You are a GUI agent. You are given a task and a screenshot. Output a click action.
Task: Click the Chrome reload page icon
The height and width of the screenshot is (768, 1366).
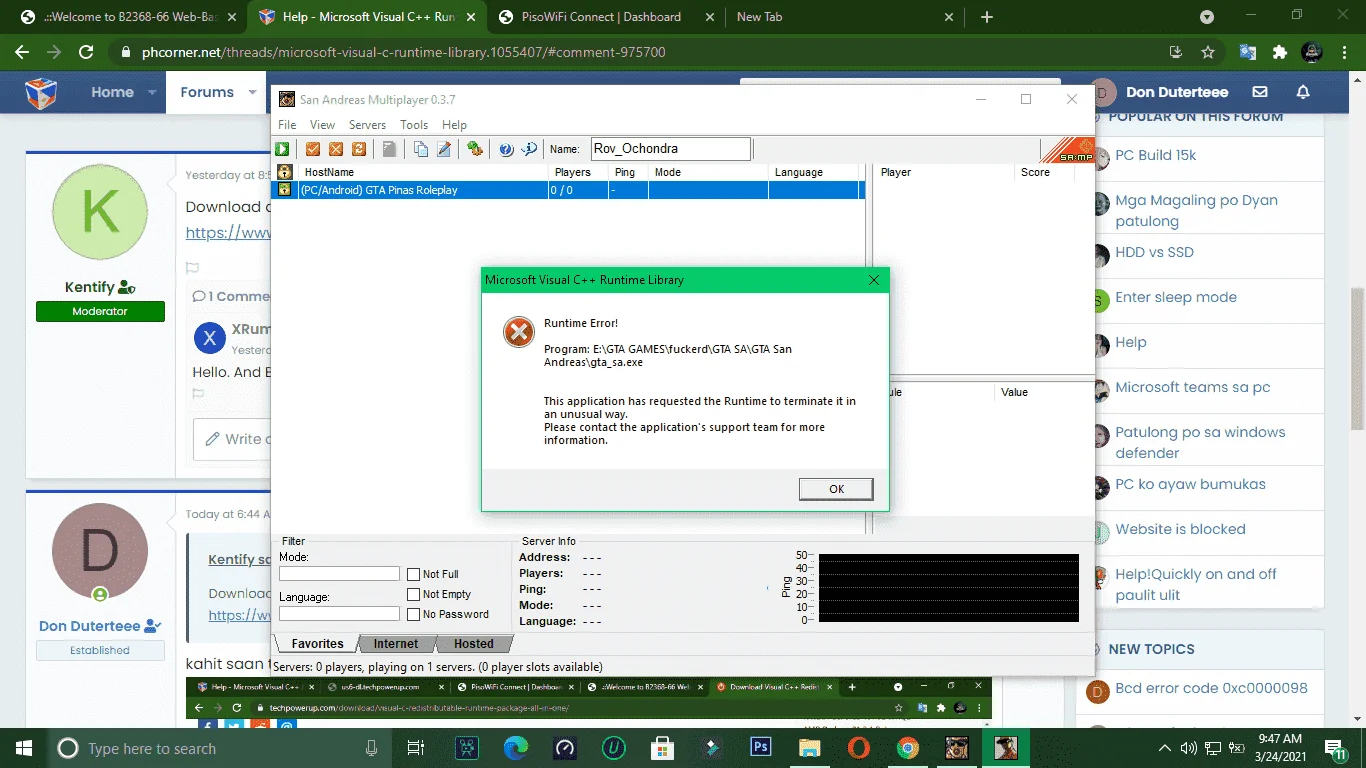pos(86,52)
